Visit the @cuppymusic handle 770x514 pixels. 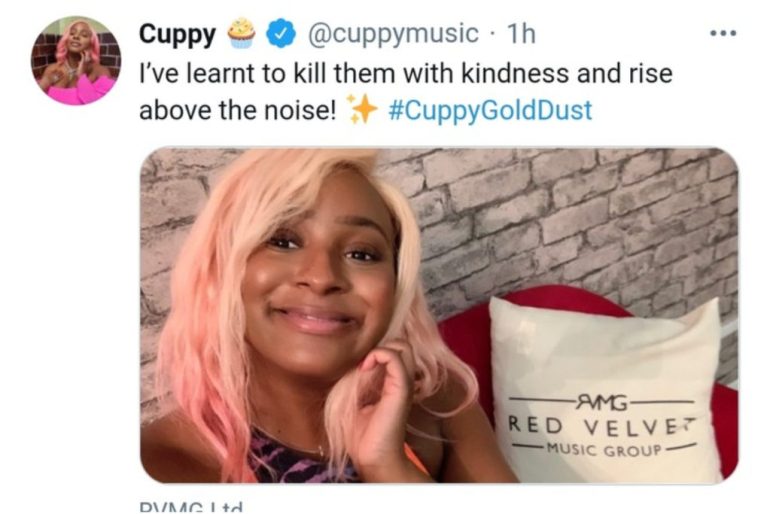pyautogui.click(x=393, y=34)
